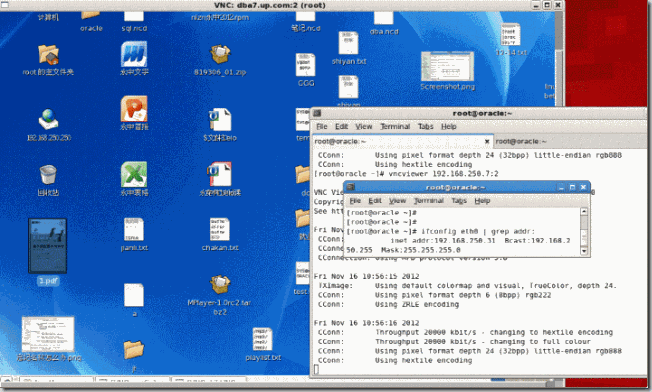Maximize the inner root@oracle terminal window
Screen dimensions: 652x392
[572, 187]
